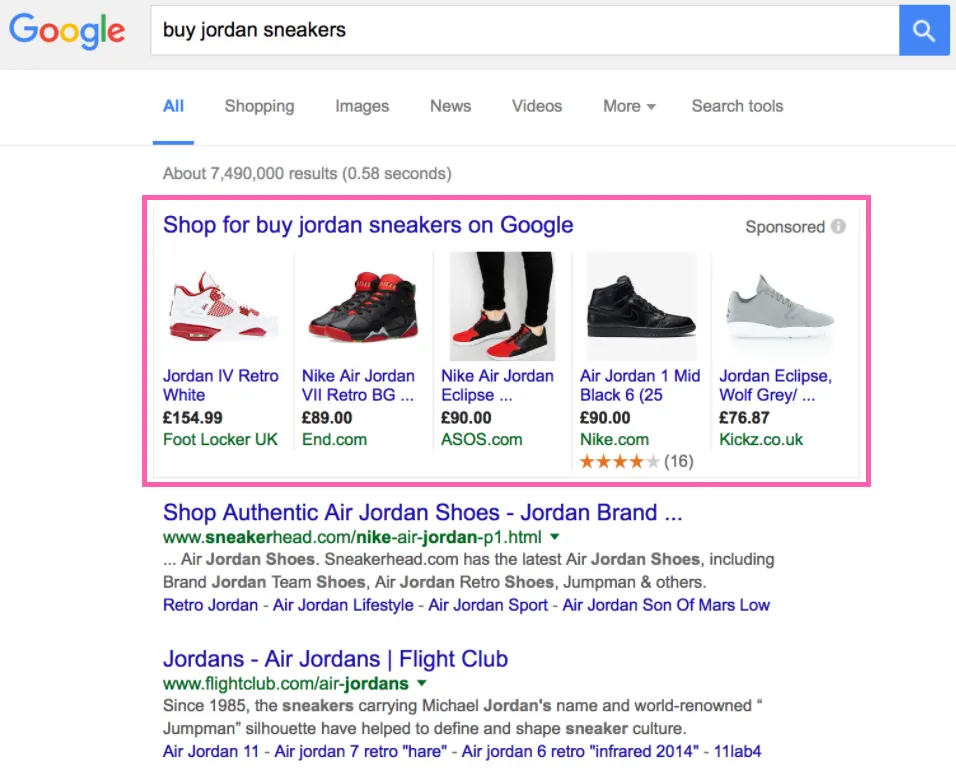
Task: Open the Retro Jordan sitelink
Action: pyautogui.click(x=210, y=605)
